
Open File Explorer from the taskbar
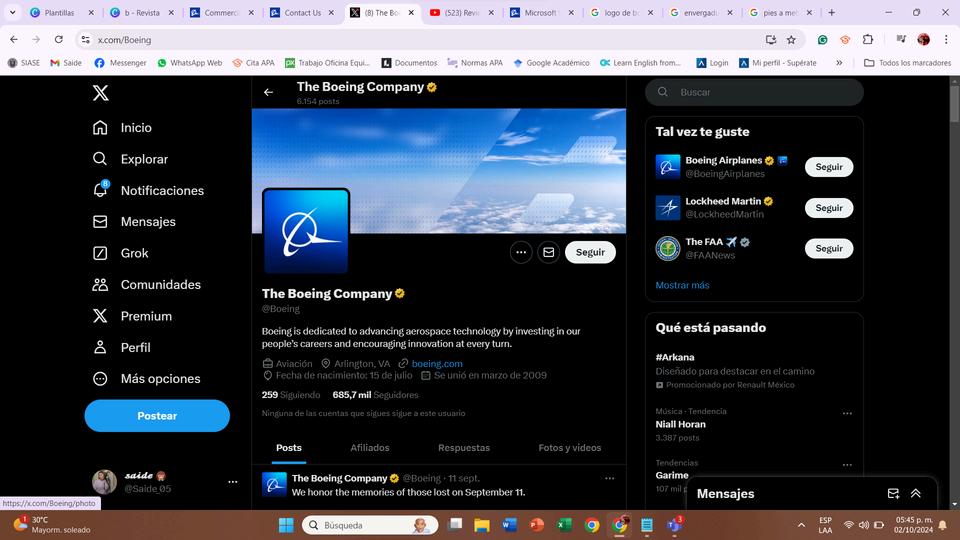click(x=482, y=525)
